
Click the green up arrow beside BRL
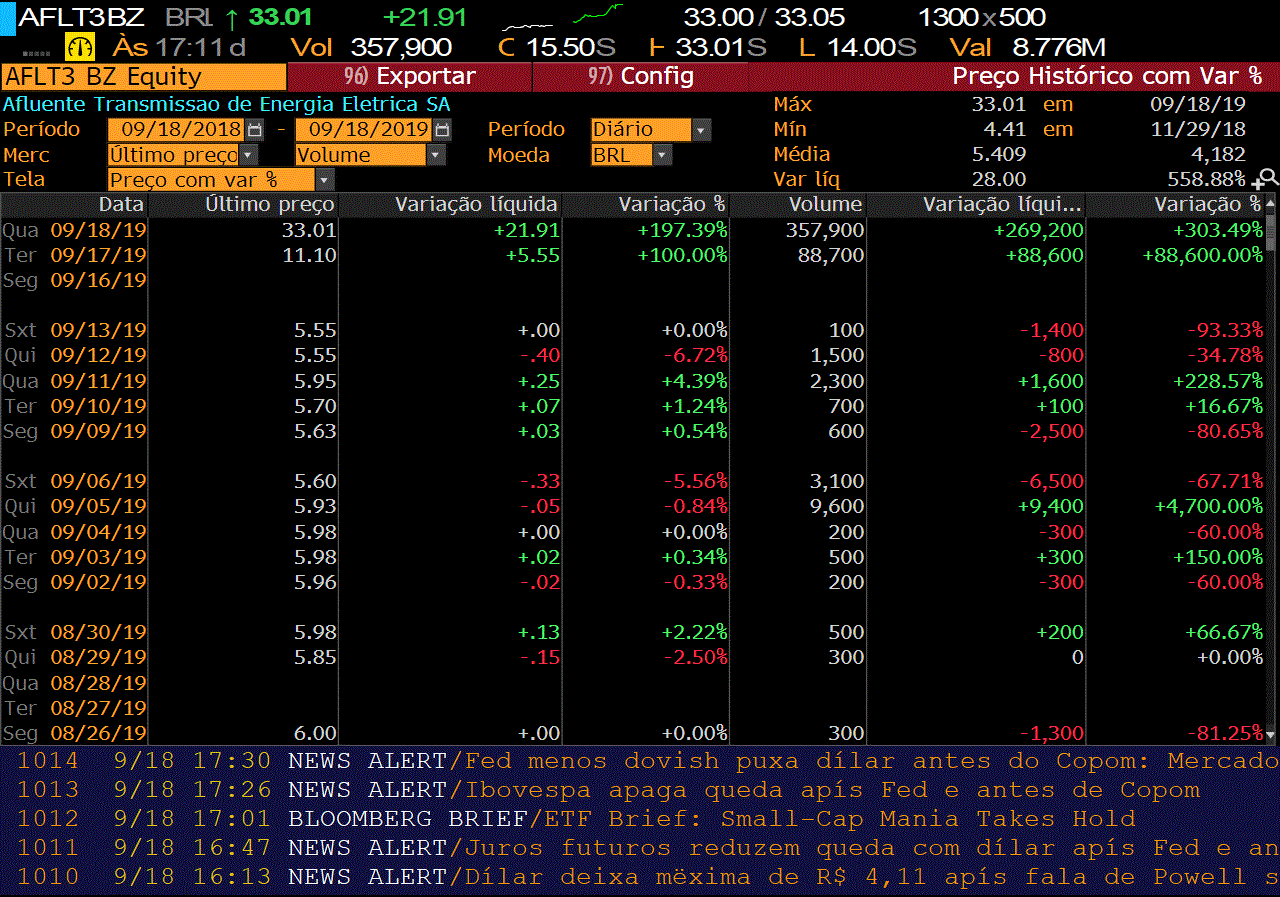[x=232, y=17]
